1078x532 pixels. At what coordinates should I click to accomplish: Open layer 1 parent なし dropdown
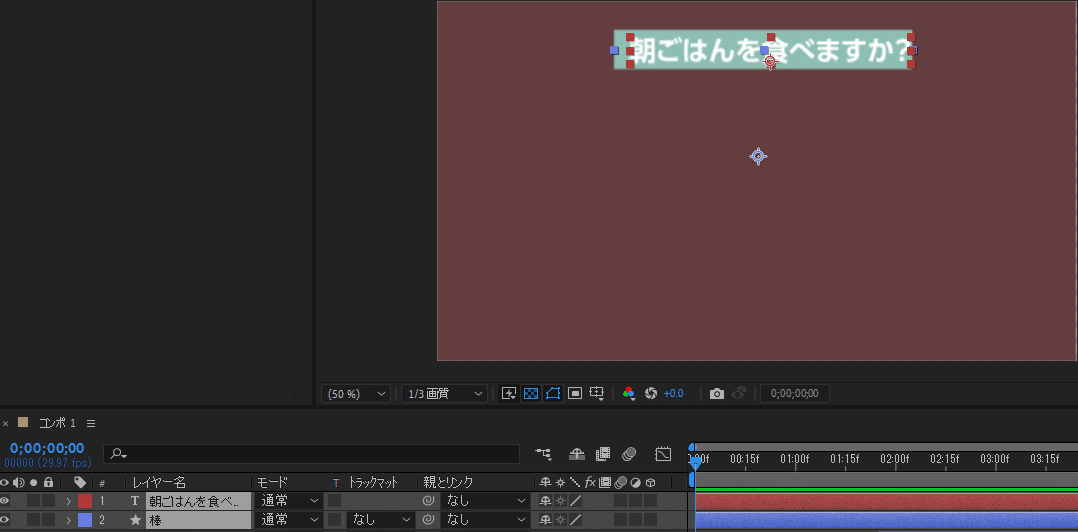tap(484, 501)
